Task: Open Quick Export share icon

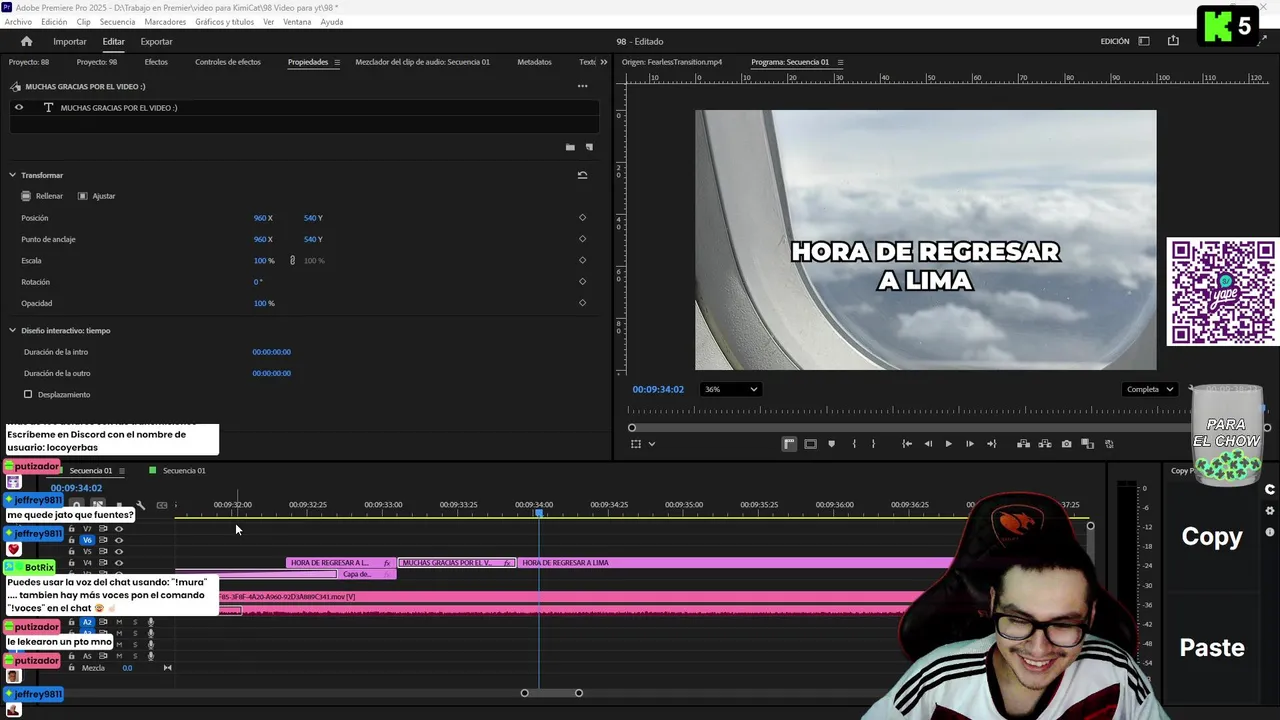Action: pos(1173,41)
